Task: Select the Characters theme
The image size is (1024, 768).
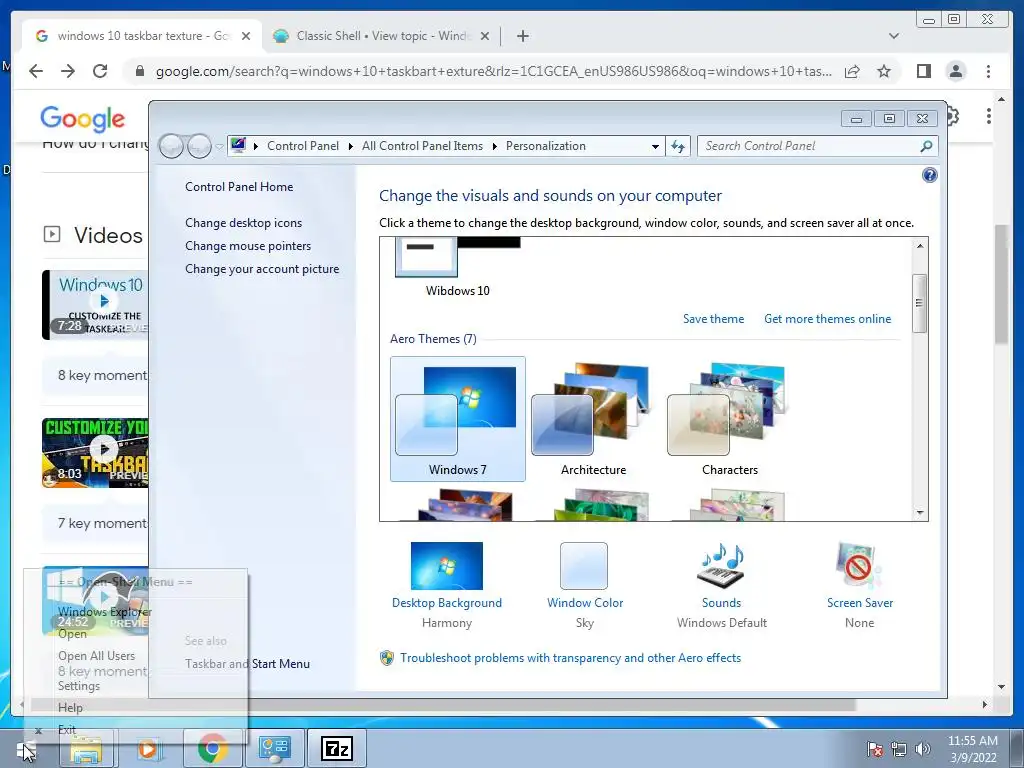Action: 729,419
